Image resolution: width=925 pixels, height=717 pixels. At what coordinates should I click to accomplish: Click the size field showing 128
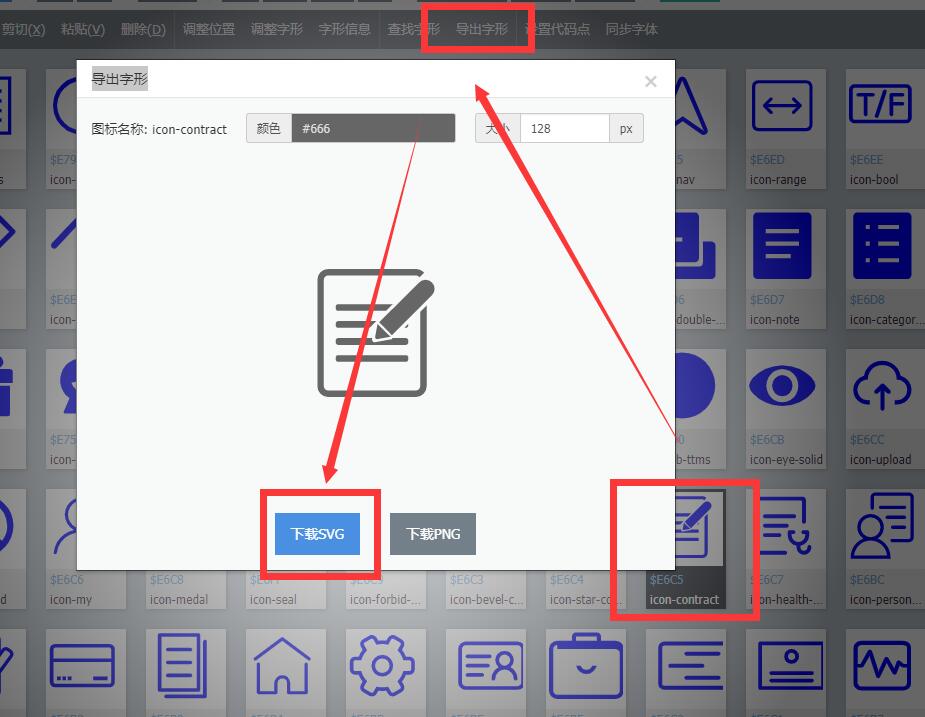pyautogui.click(x=563, y=129)
